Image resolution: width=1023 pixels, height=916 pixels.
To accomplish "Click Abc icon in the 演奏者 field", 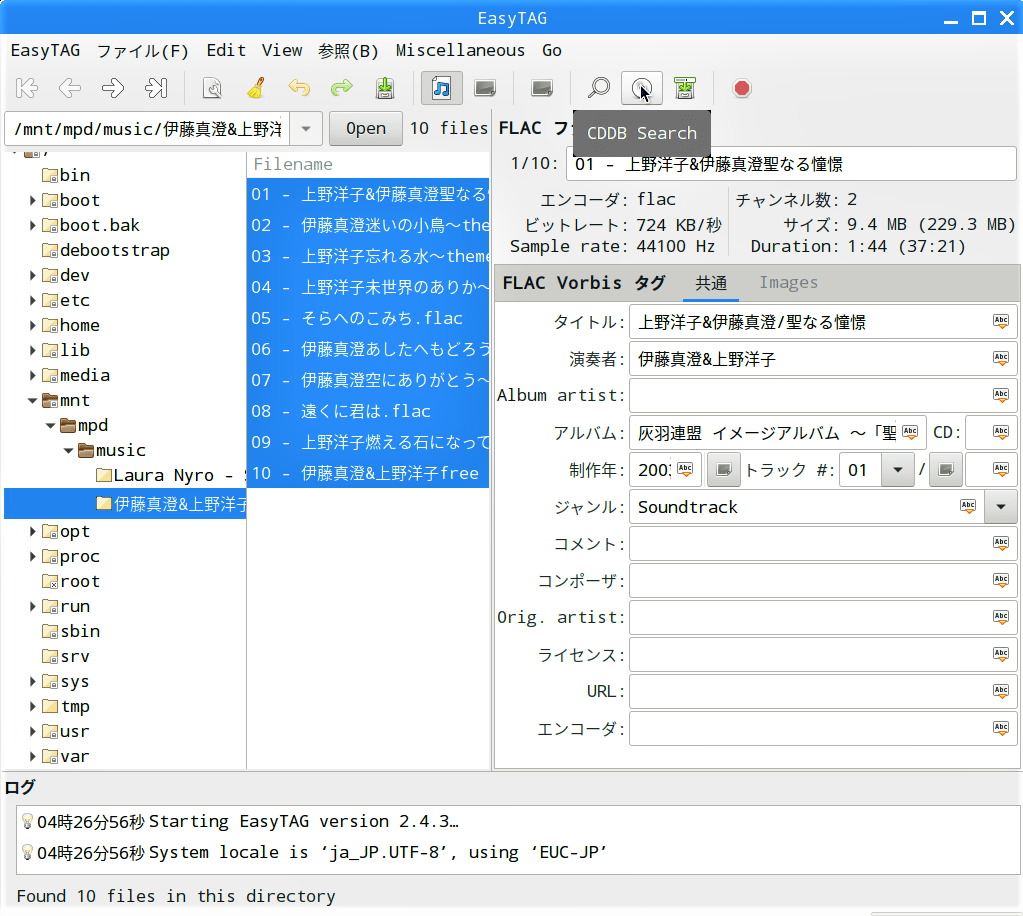I will coord(1001,358).
